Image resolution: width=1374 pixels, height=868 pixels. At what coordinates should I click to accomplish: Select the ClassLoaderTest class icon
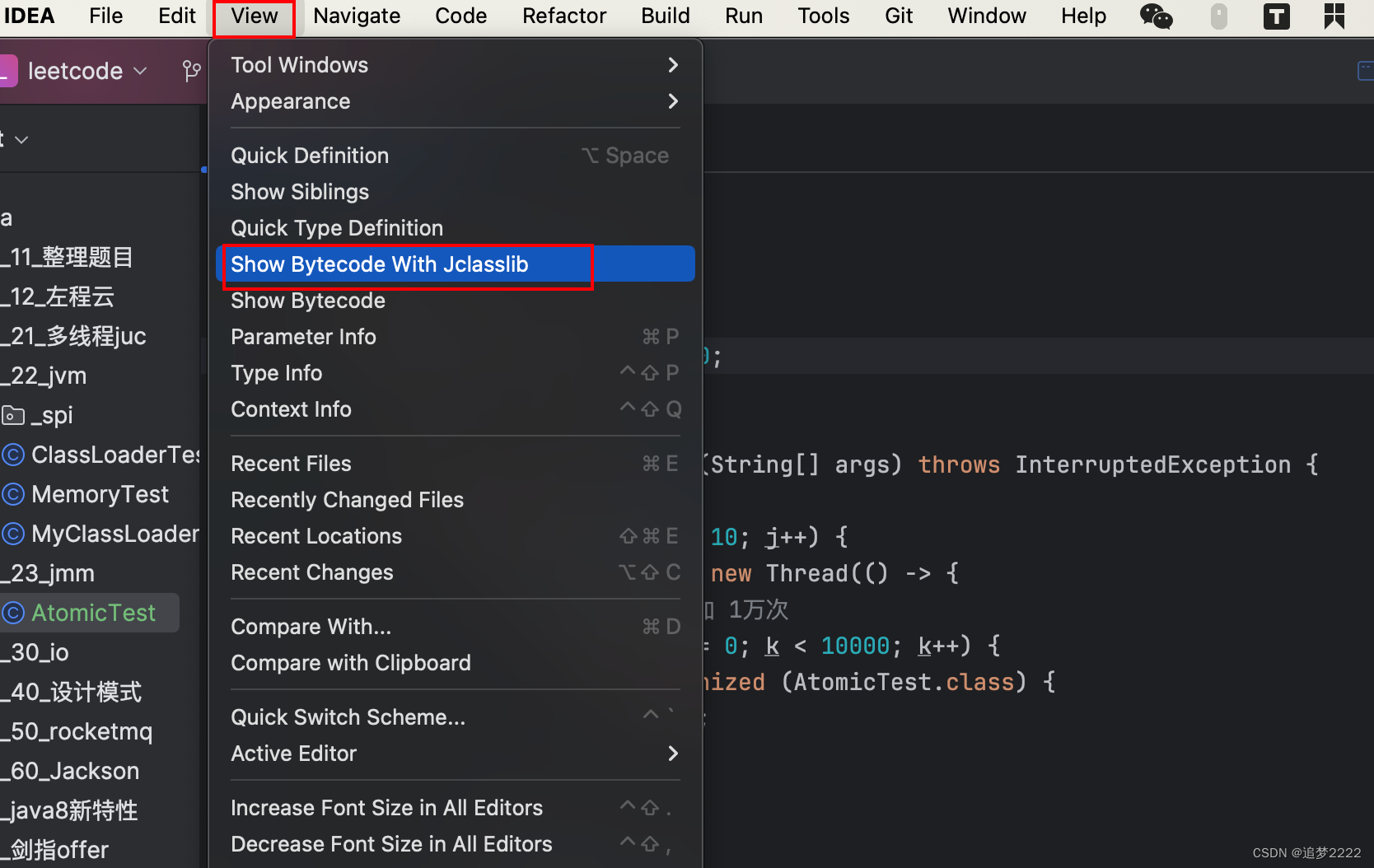12,455
